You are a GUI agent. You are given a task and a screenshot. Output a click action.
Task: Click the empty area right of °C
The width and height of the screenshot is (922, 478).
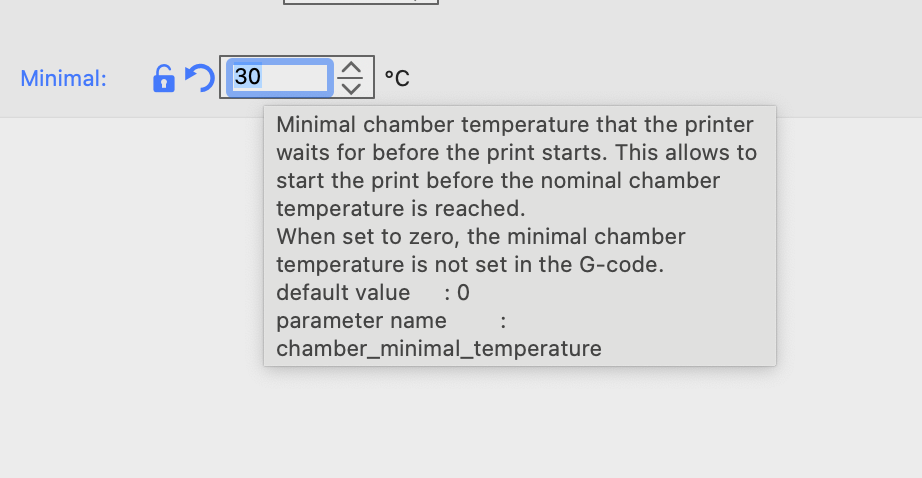click(650, 78)
